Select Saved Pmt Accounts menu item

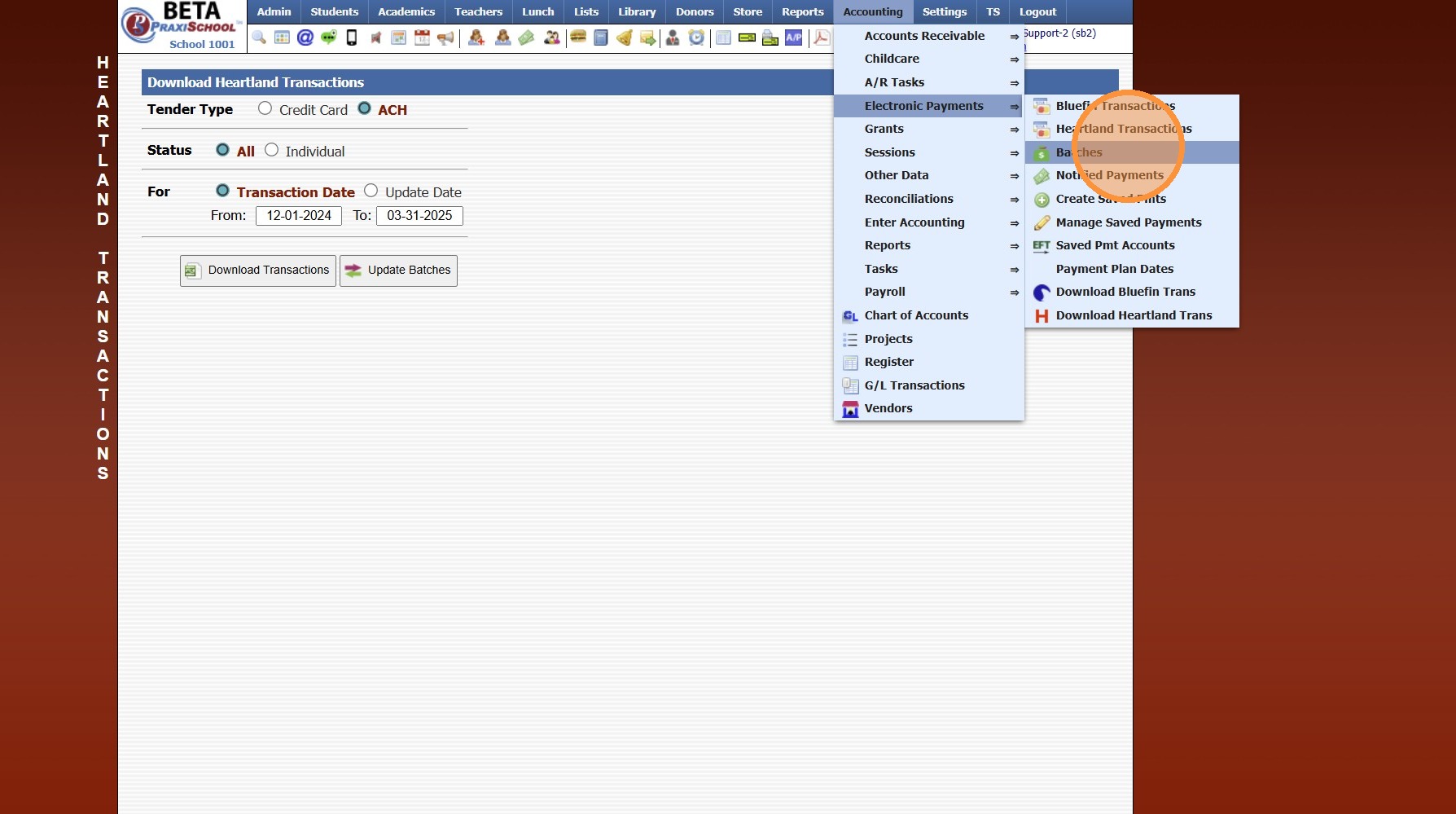(1132, 245)
